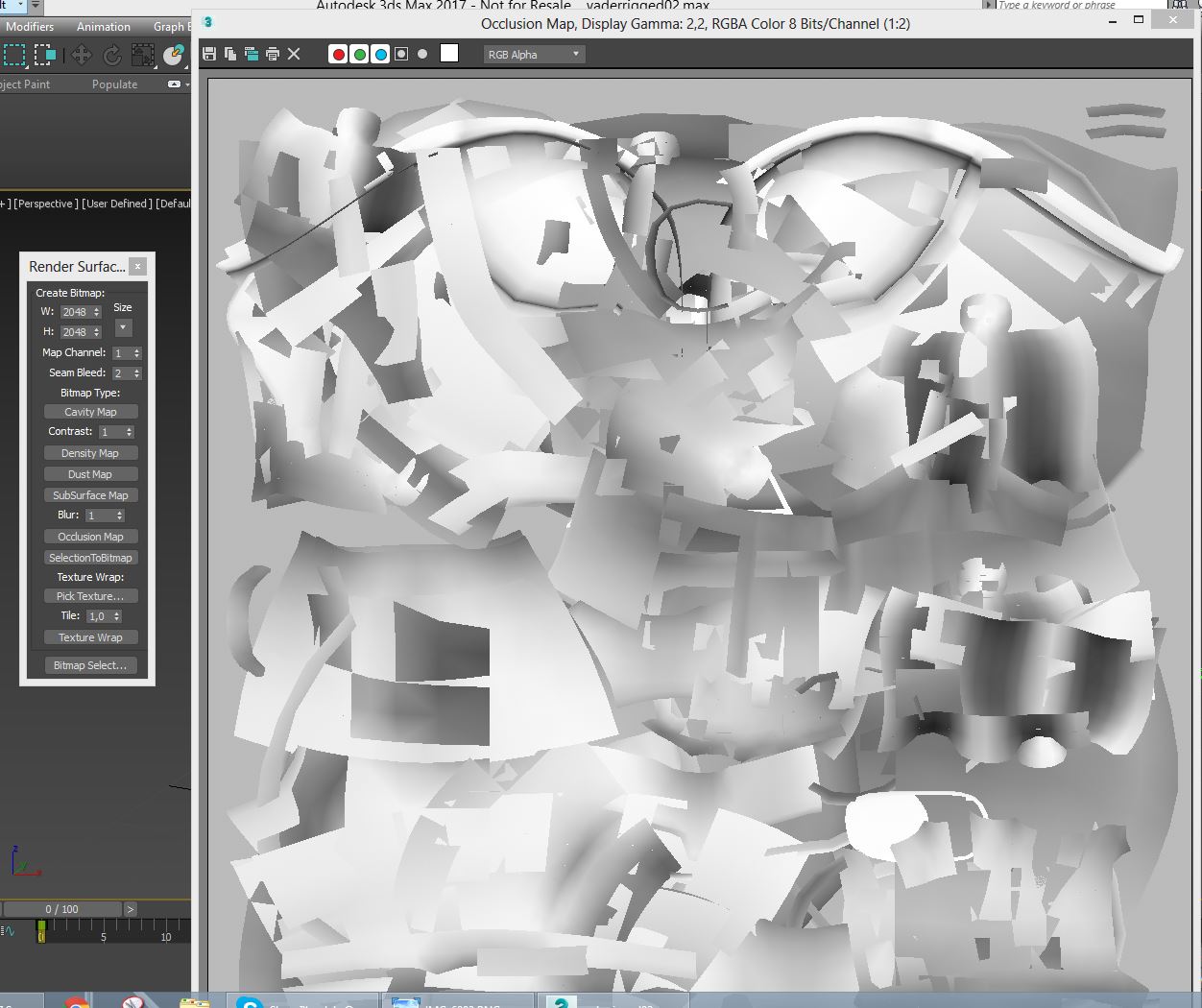Toggle the blue channel display
This screenshot has height=1008, width=1202.
[380, 54]
